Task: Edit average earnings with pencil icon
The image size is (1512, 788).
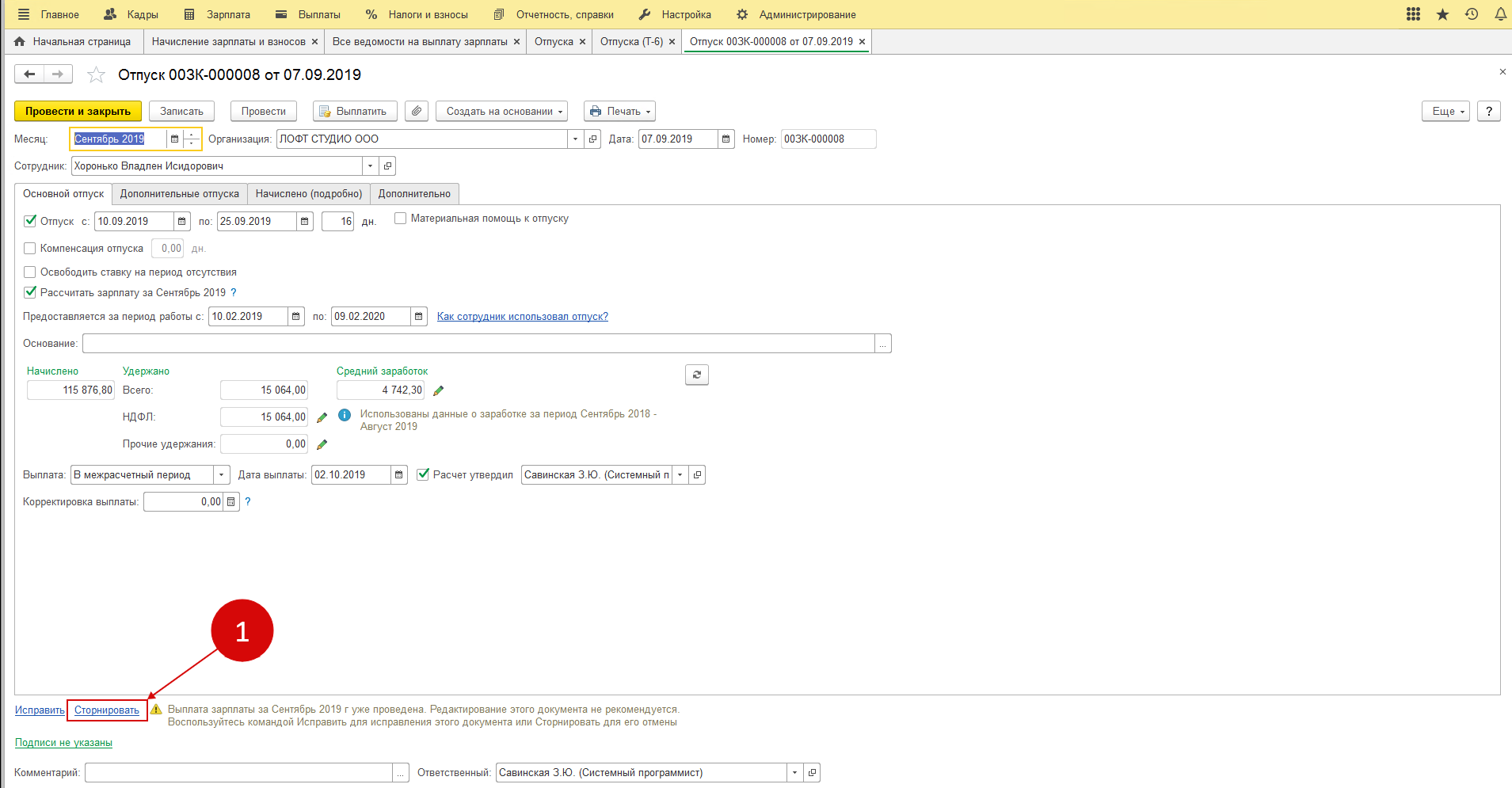Action: [x=439, y=390]
